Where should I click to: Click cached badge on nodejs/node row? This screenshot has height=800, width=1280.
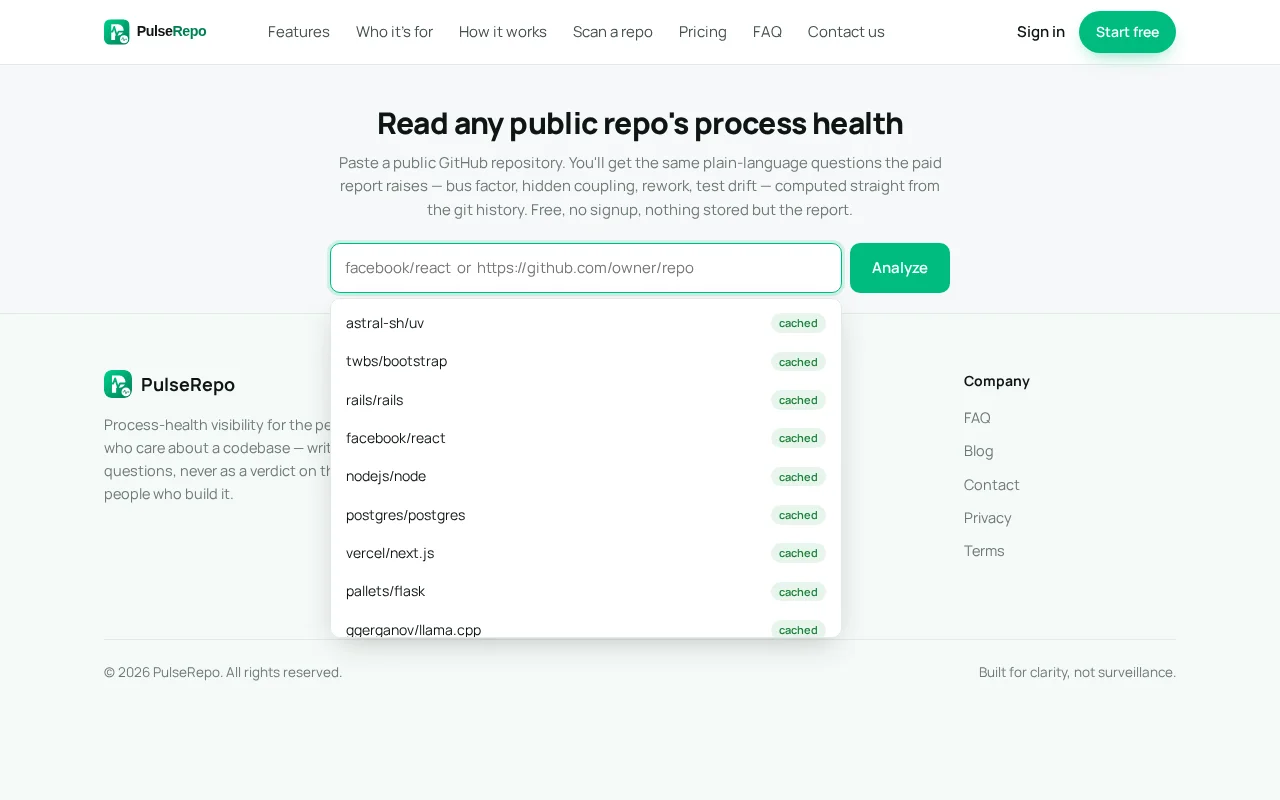point(798,477)
